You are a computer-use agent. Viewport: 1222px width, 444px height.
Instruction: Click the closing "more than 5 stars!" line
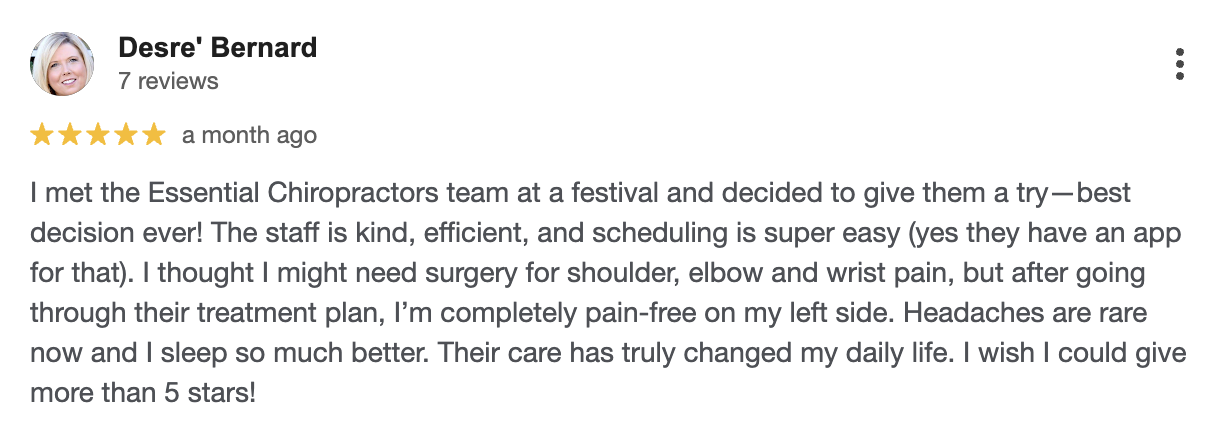click(143, 393)
